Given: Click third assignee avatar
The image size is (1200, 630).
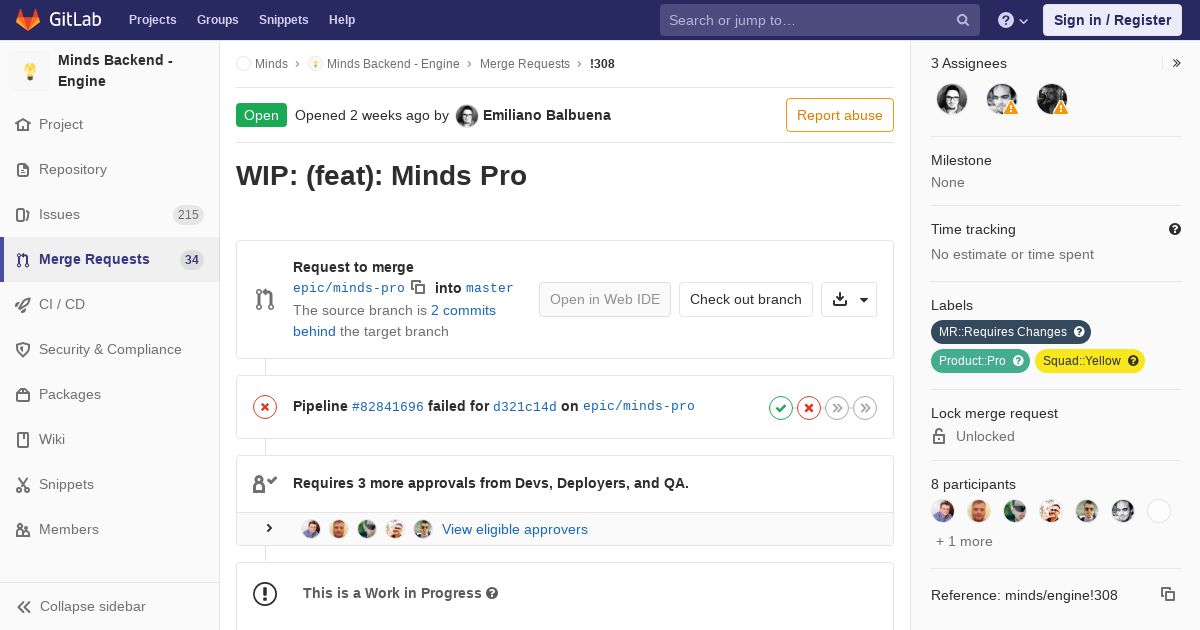Looking at the screenshot, I should [x=1052, y=99].
